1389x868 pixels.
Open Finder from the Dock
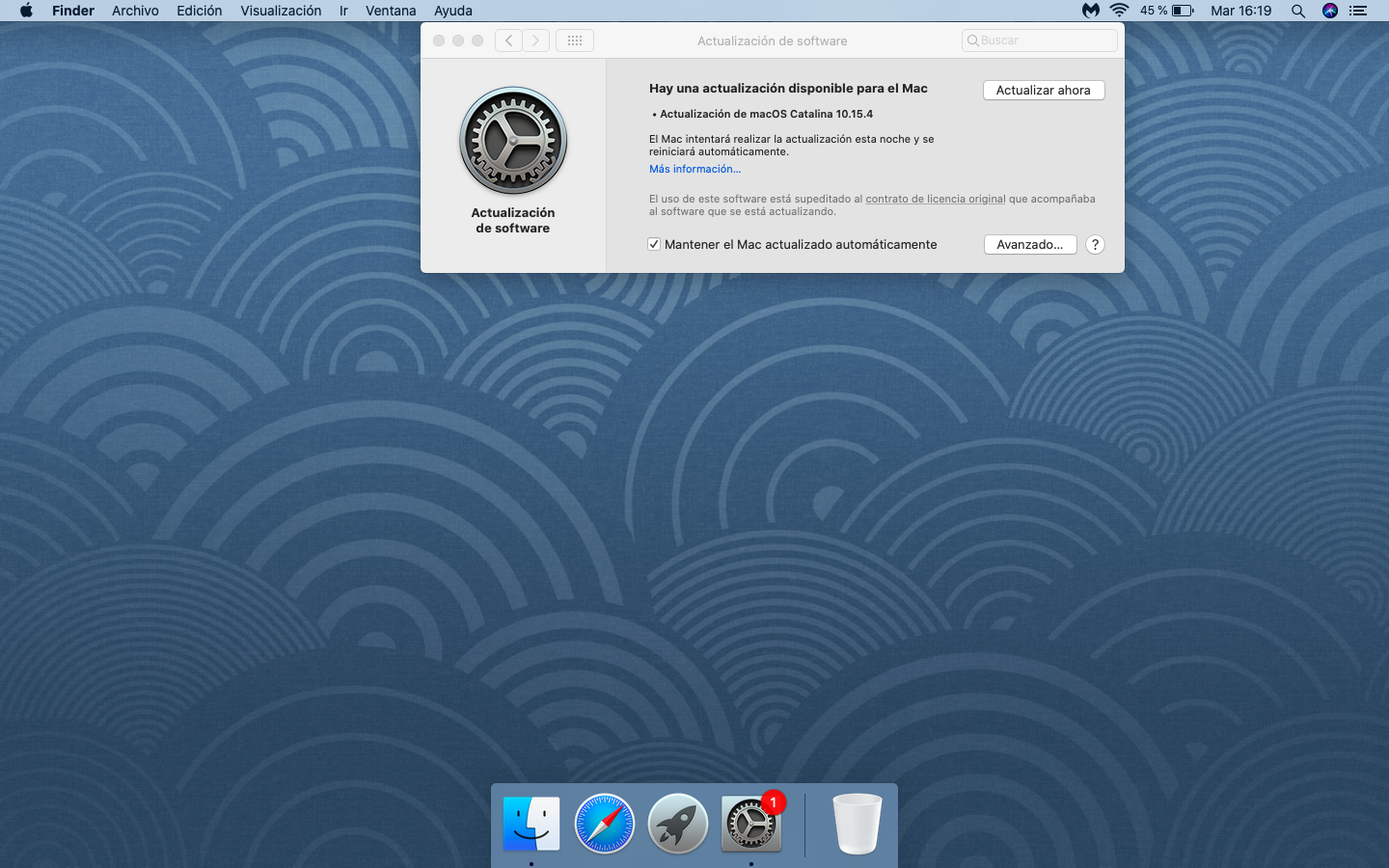point(531,825)
